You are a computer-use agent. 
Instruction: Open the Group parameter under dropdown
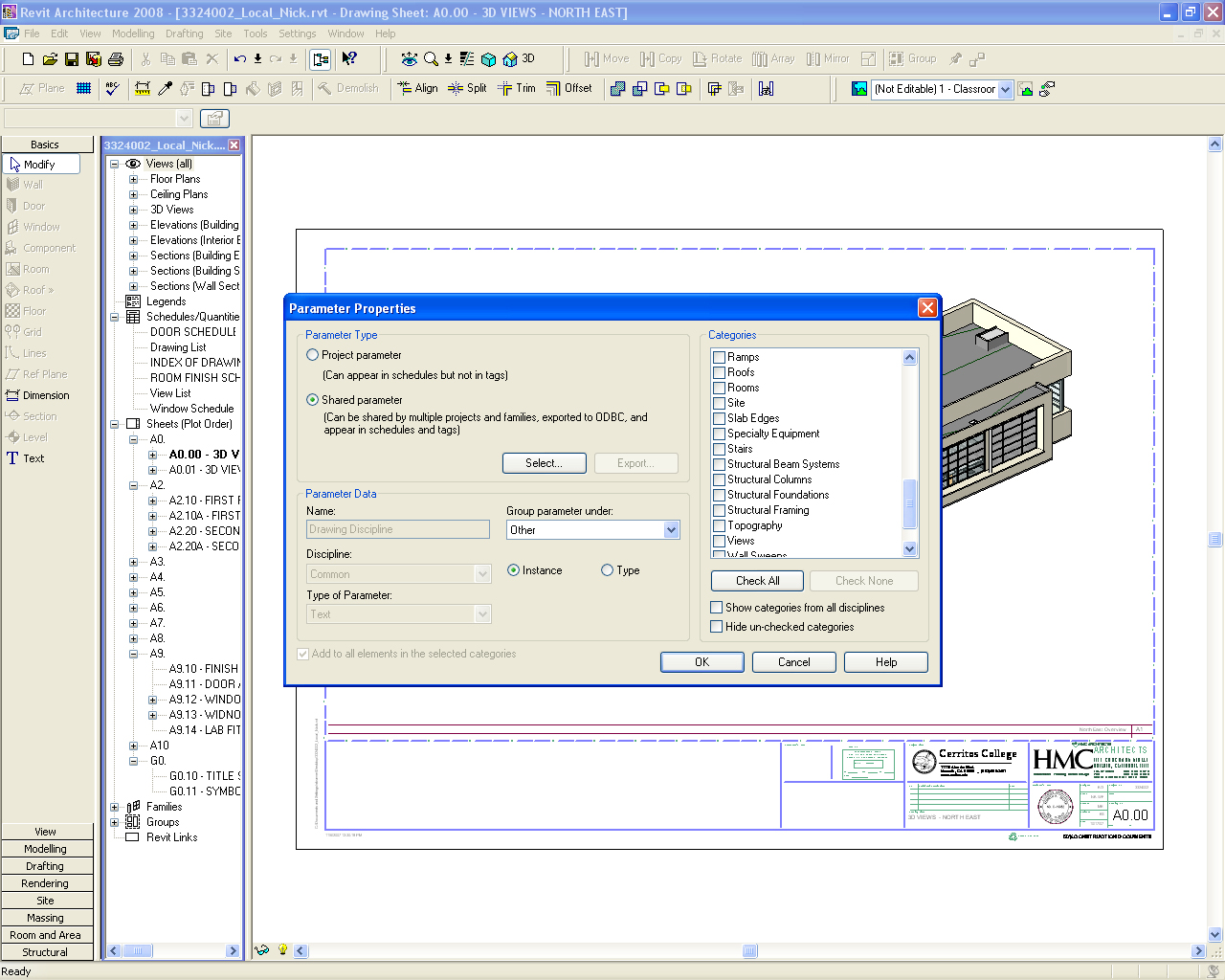point(671,530)
